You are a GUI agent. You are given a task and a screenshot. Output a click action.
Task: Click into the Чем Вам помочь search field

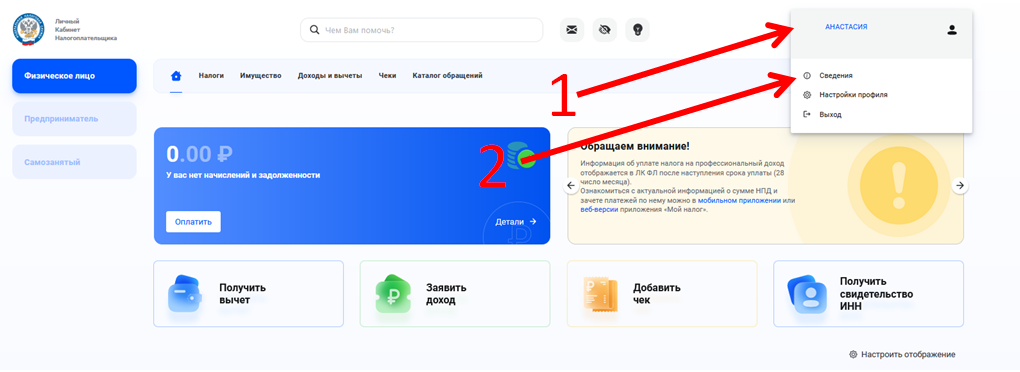tap(422, 30)
